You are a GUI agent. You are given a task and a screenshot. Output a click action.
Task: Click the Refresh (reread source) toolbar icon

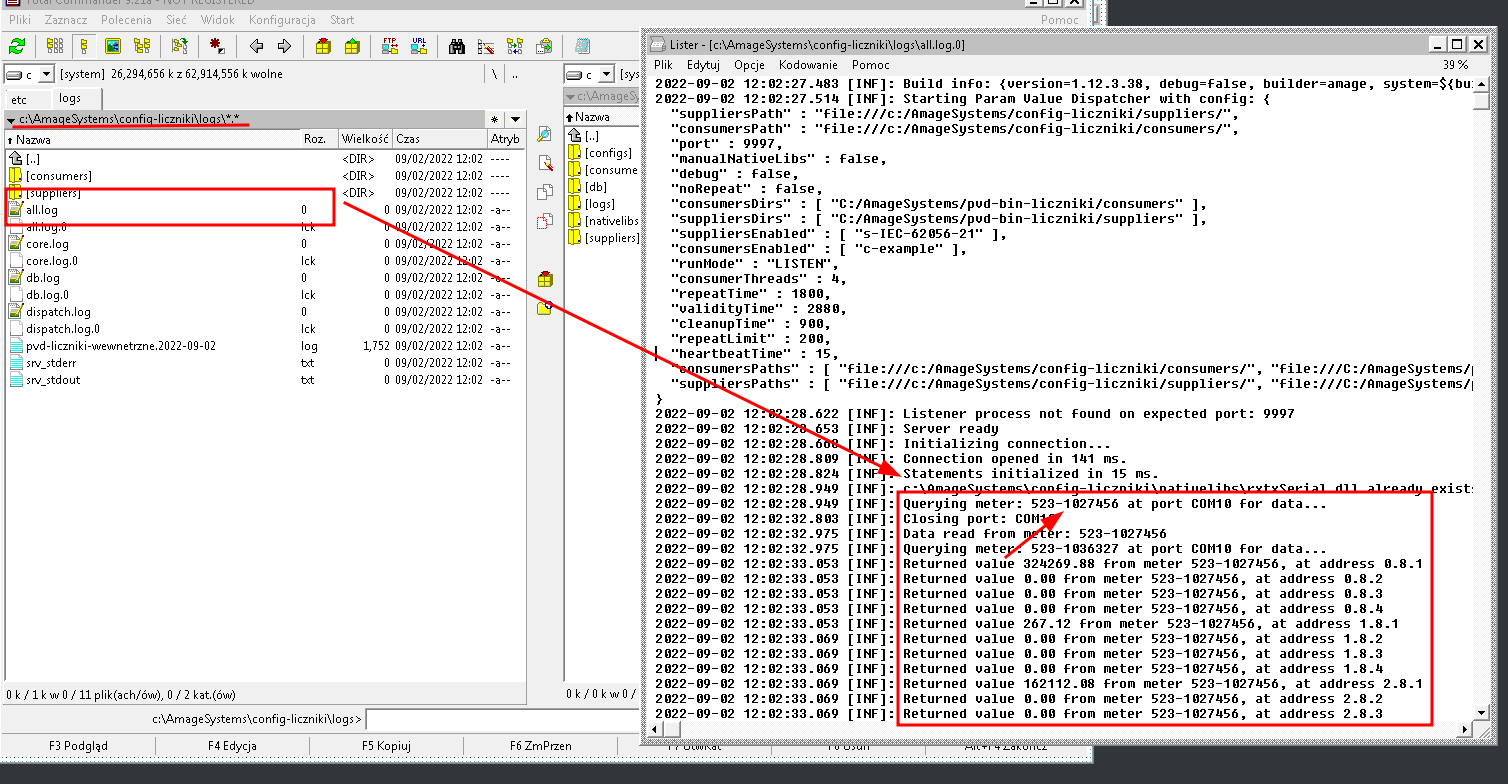click(17, 46)
